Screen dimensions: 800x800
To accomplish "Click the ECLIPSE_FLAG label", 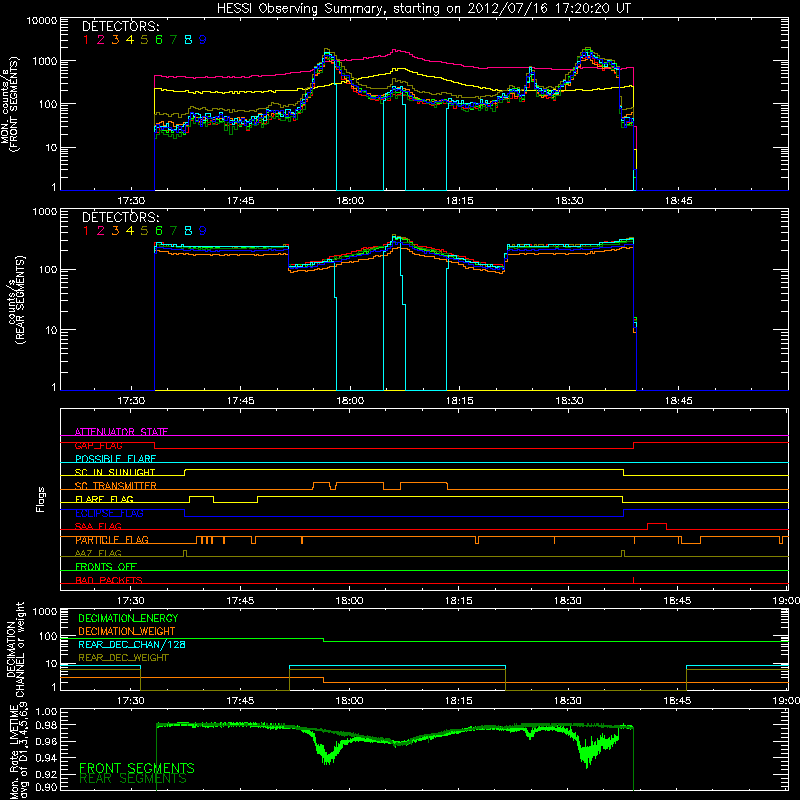I will (109, 513).
